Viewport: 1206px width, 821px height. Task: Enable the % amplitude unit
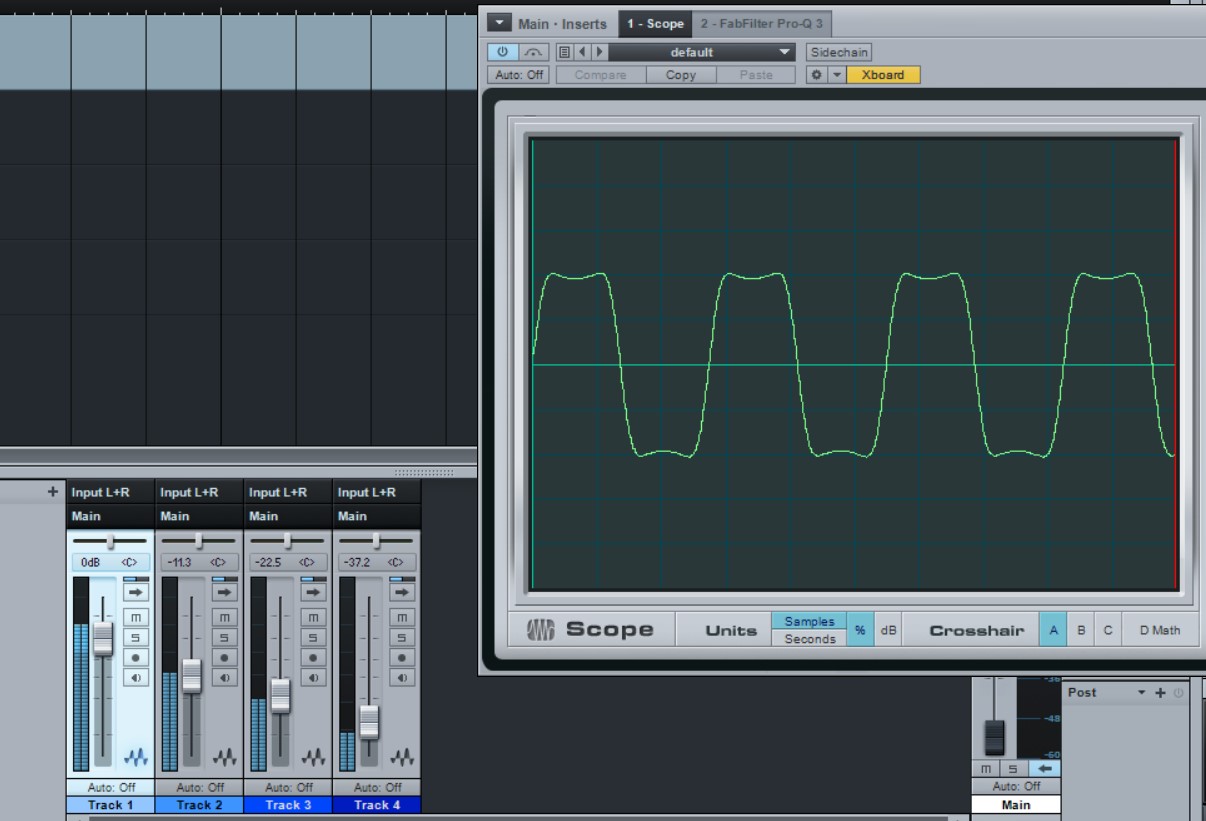860,630
